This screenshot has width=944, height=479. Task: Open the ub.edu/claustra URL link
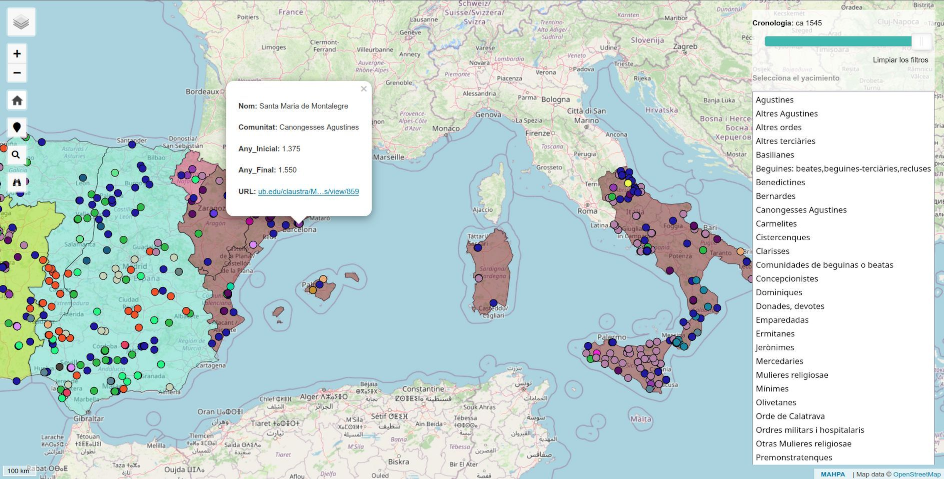[x=308, y=191]
